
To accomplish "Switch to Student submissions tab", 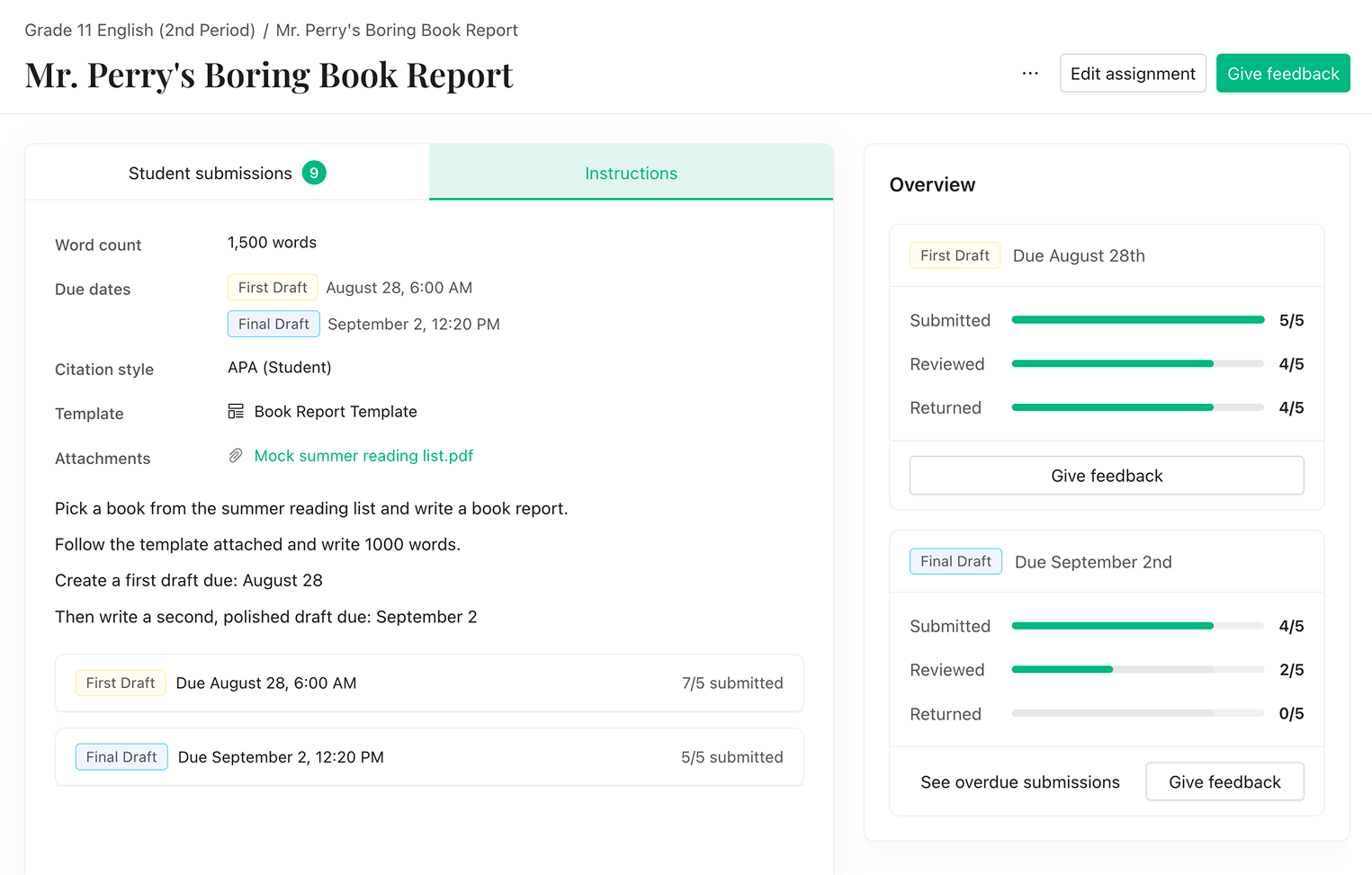I will click(227, 173).
